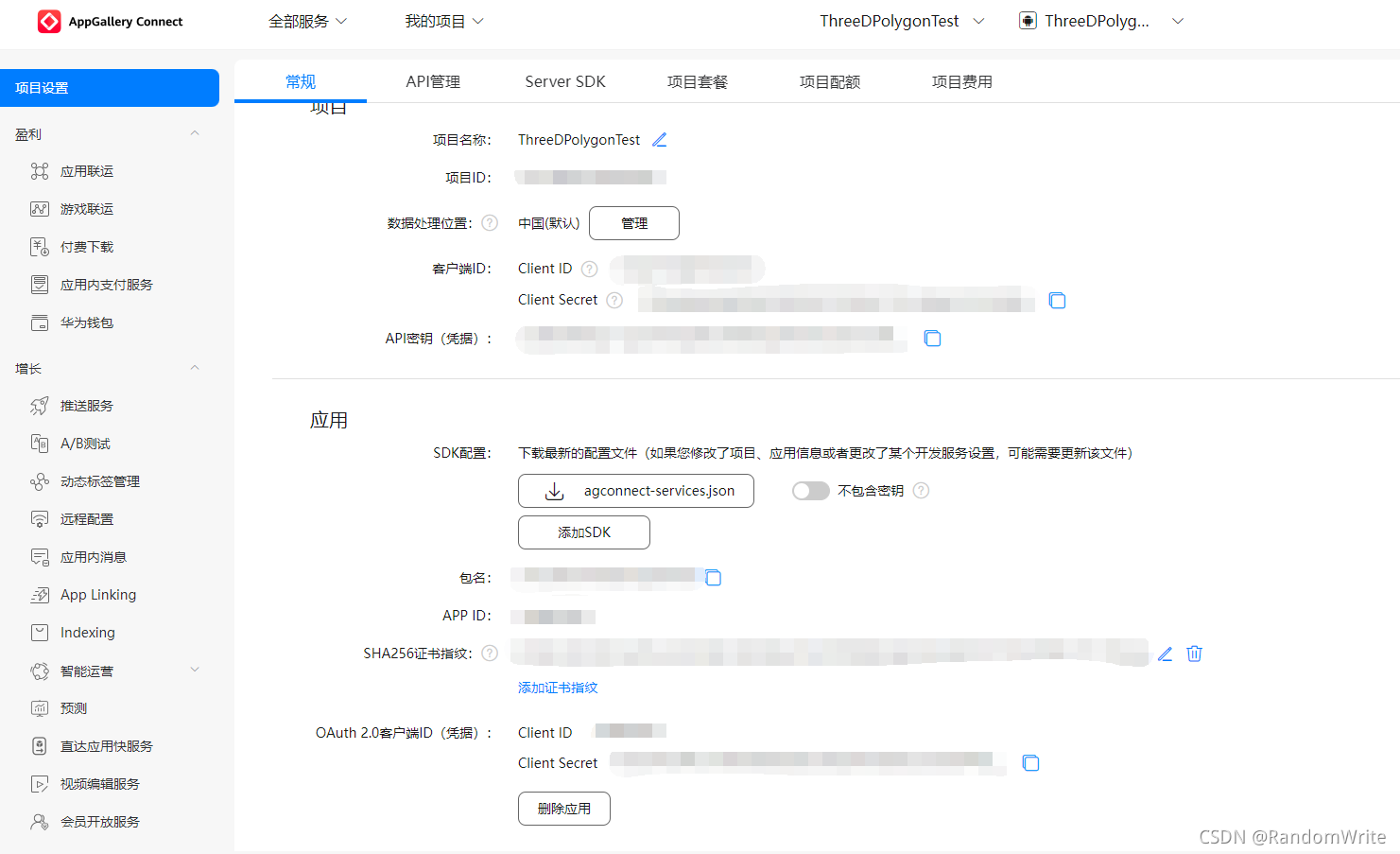Click the 添加SDK button

point(584,532)
